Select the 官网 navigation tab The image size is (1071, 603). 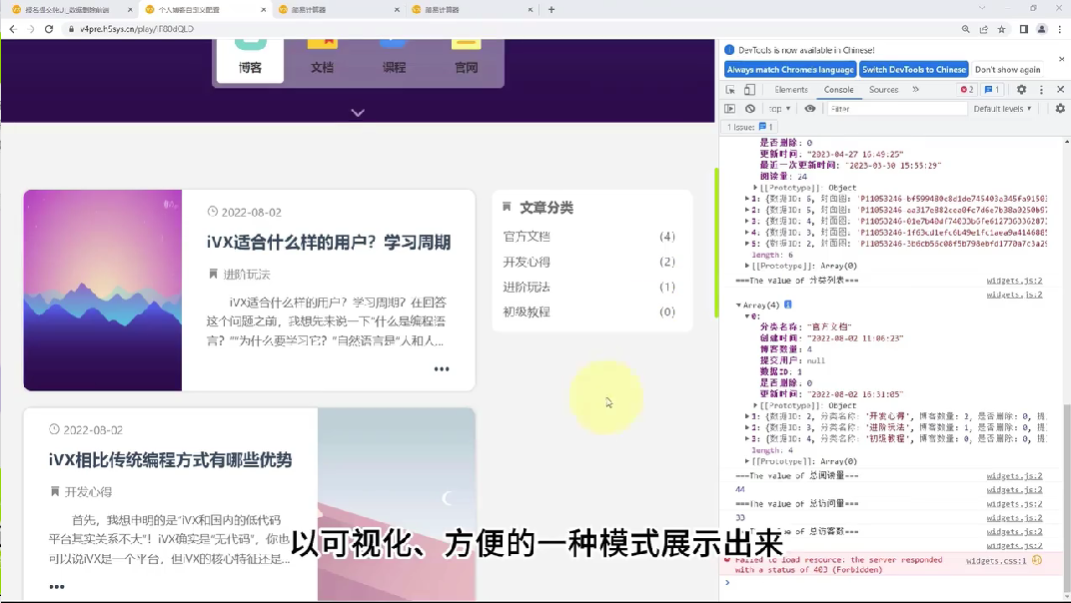click(466, 60)
